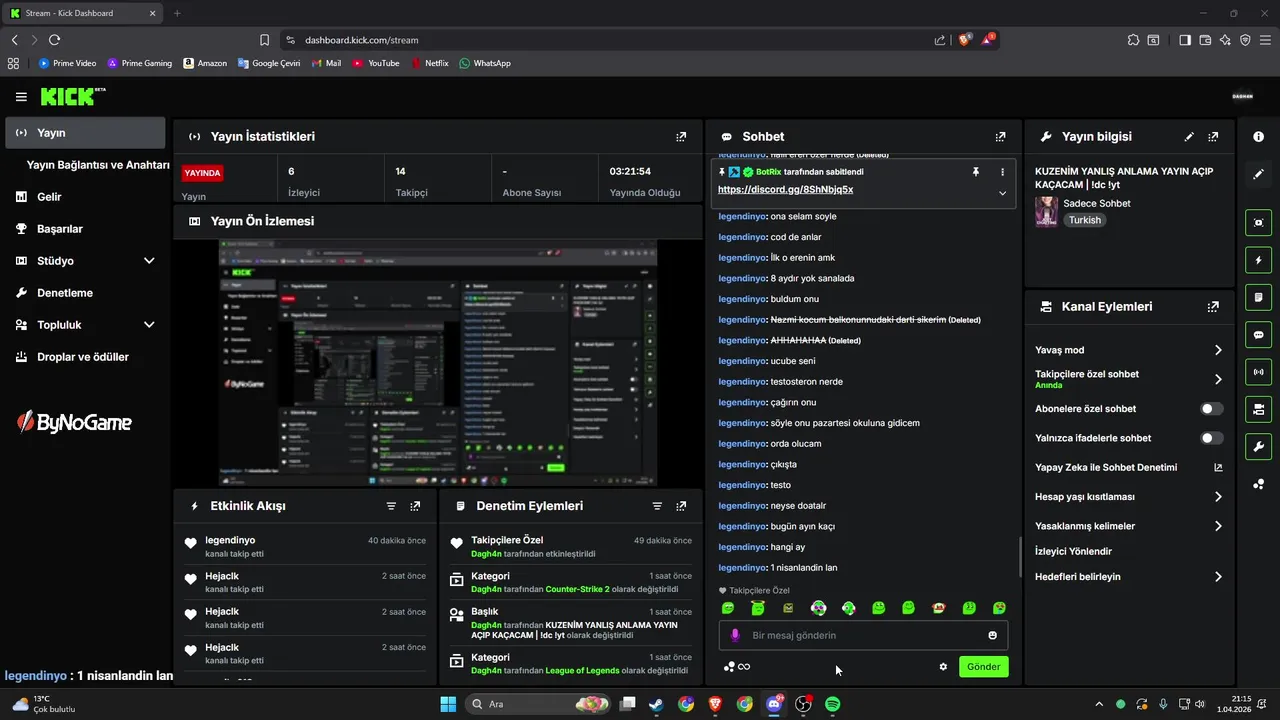Toggle the document widget in the right sidebar

pyautogui.click(x=1258, y=298)
